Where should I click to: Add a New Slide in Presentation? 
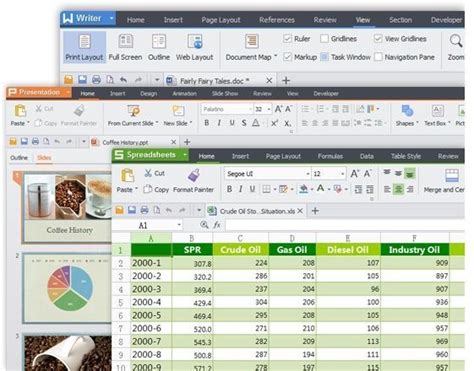pos(178,115)
